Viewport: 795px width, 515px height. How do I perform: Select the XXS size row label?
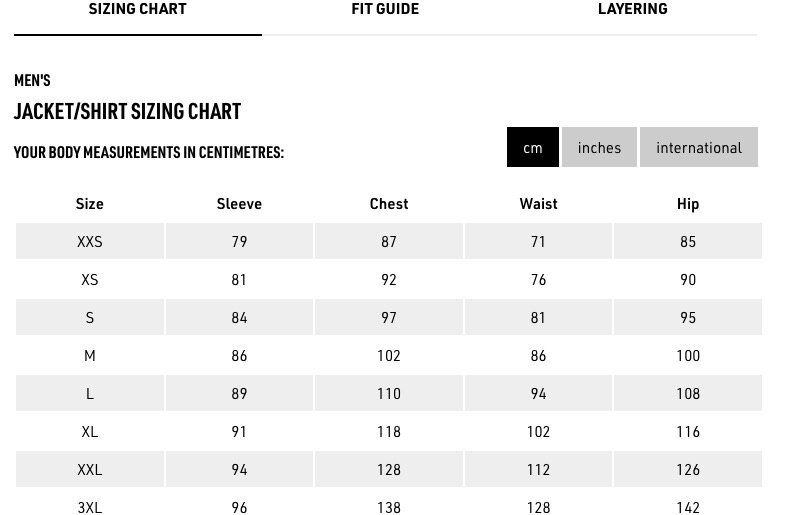90,241
